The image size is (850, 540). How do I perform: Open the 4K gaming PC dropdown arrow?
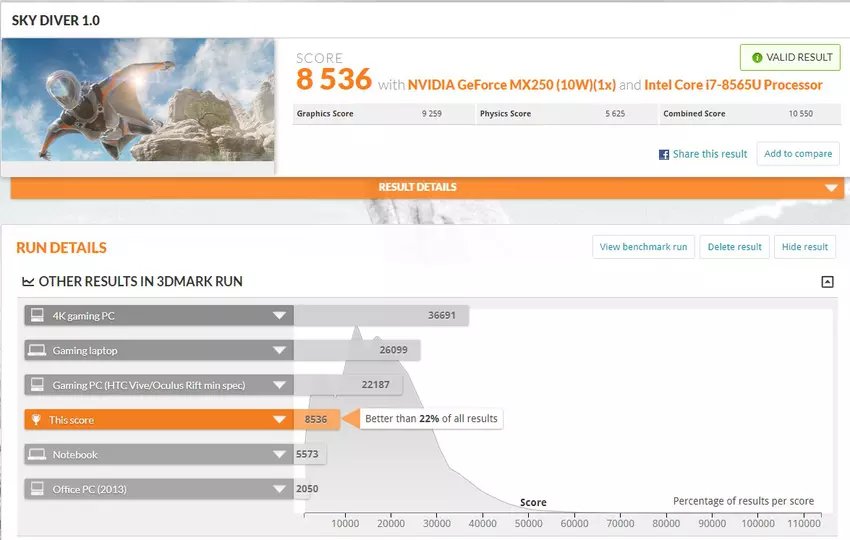(280, 316)
